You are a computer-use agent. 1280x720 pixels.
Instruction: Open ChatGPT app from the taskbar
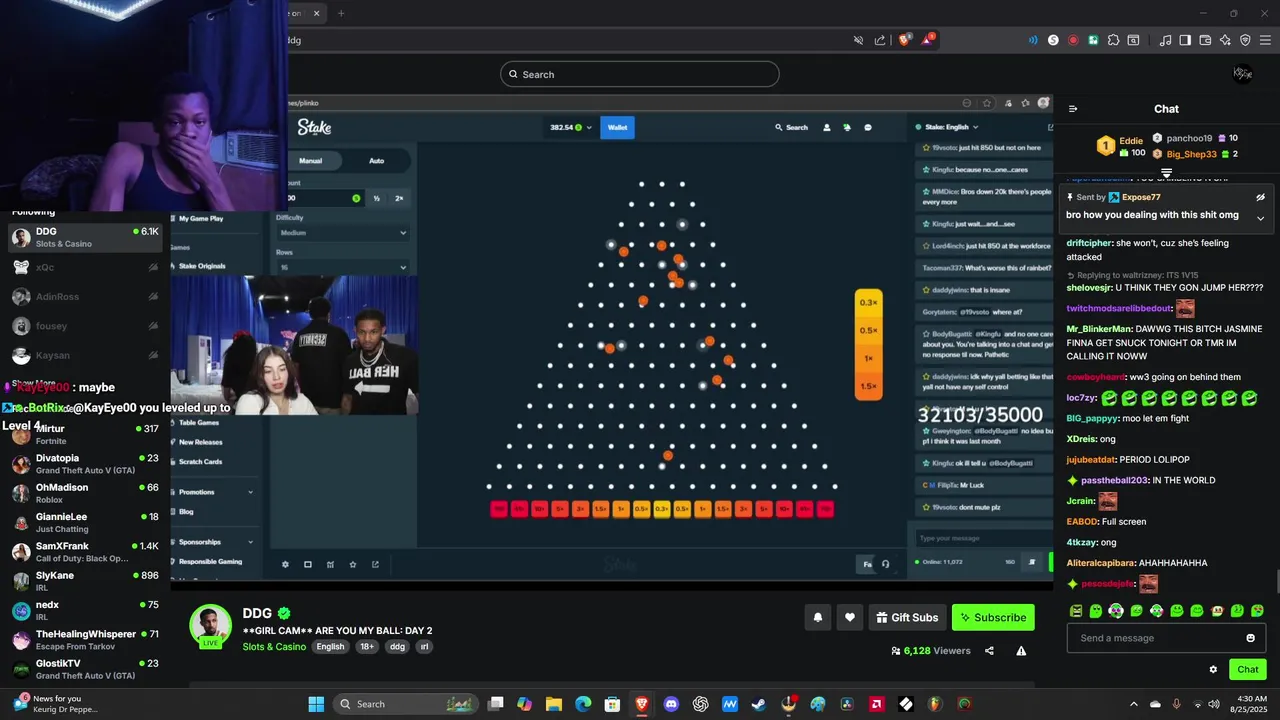[x=700, y=704]
